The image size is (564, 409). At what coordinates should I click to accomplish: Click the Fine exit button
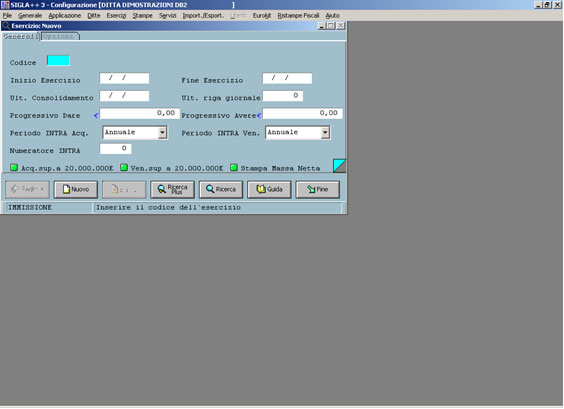click(318, 189)
